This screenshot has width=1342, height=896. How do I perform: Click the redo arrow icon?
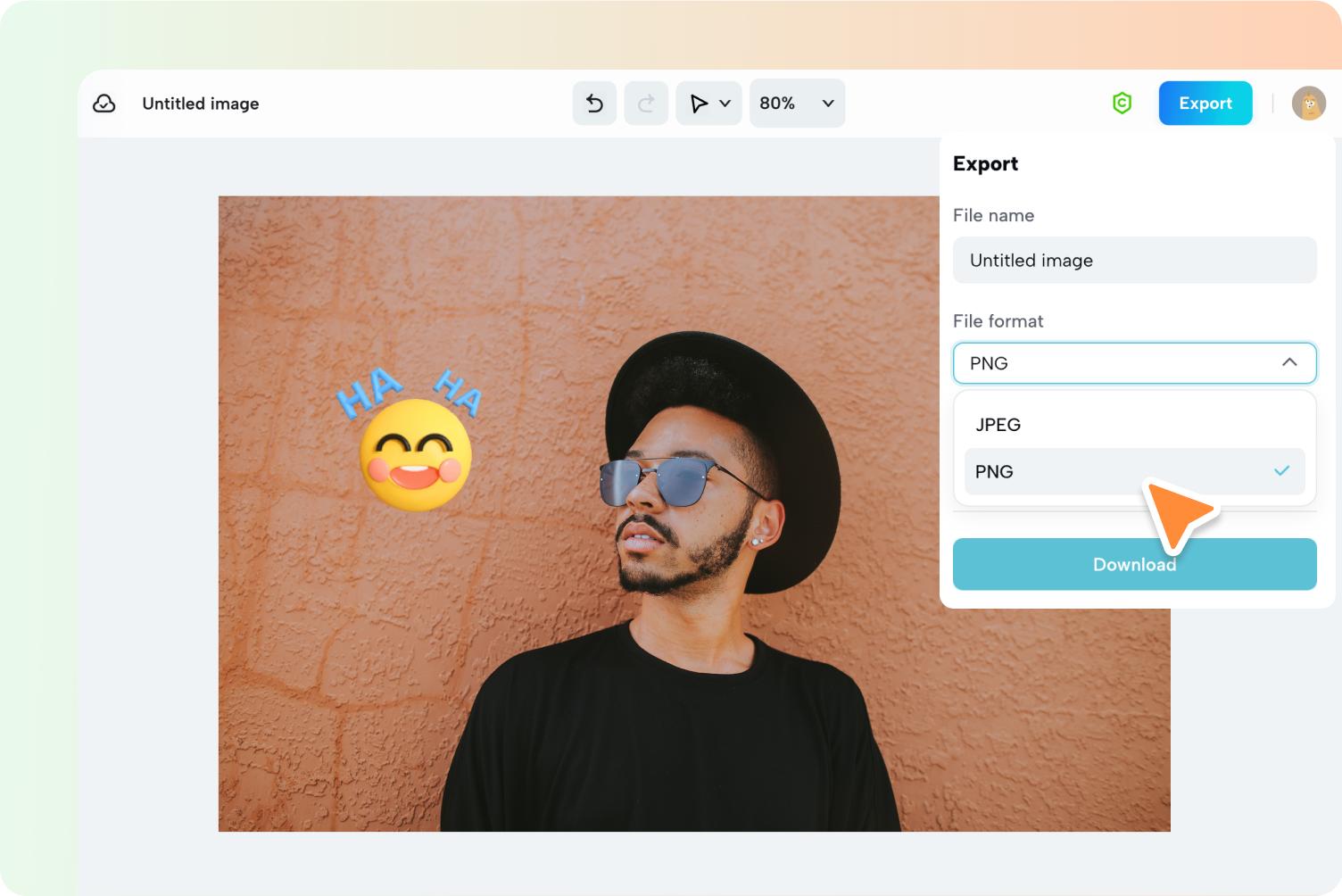(646, 103)
